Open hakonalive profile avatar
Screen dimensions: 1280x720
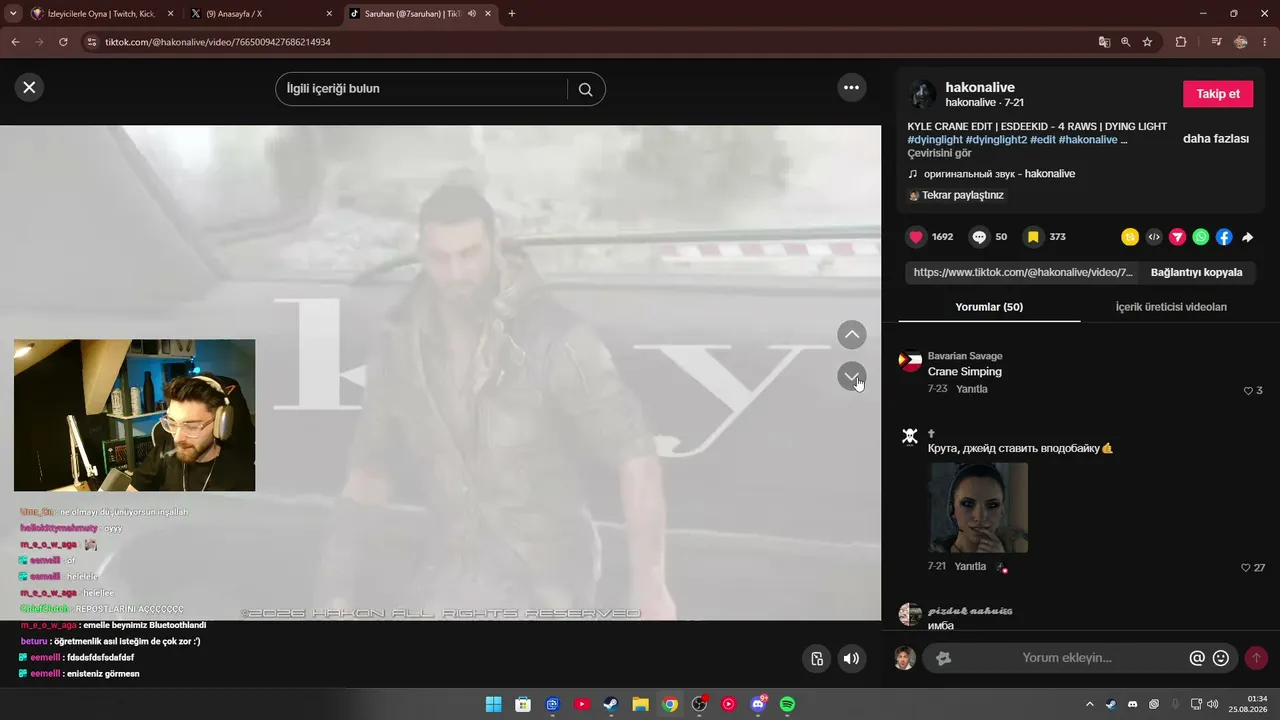pyautogui.click(x=922, y=95)
